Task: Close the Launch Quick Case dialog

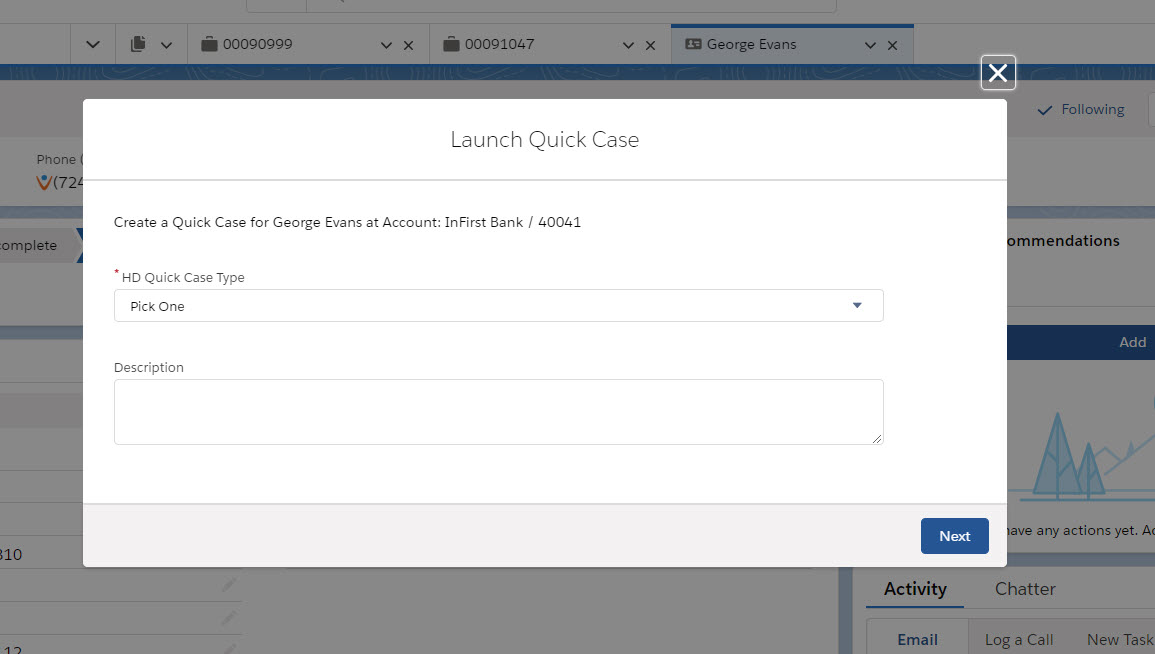Action: click(997, 73)
